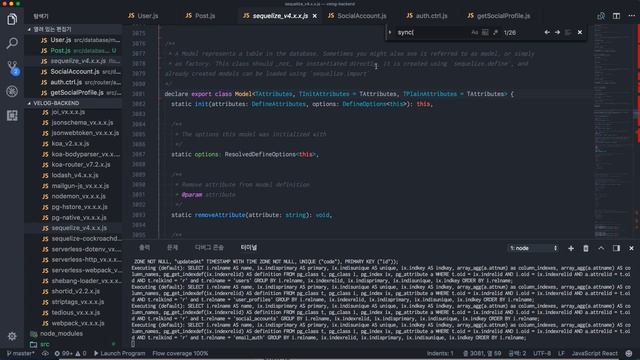Open the Explorer view in activity bar

click(x=12, y=19)
